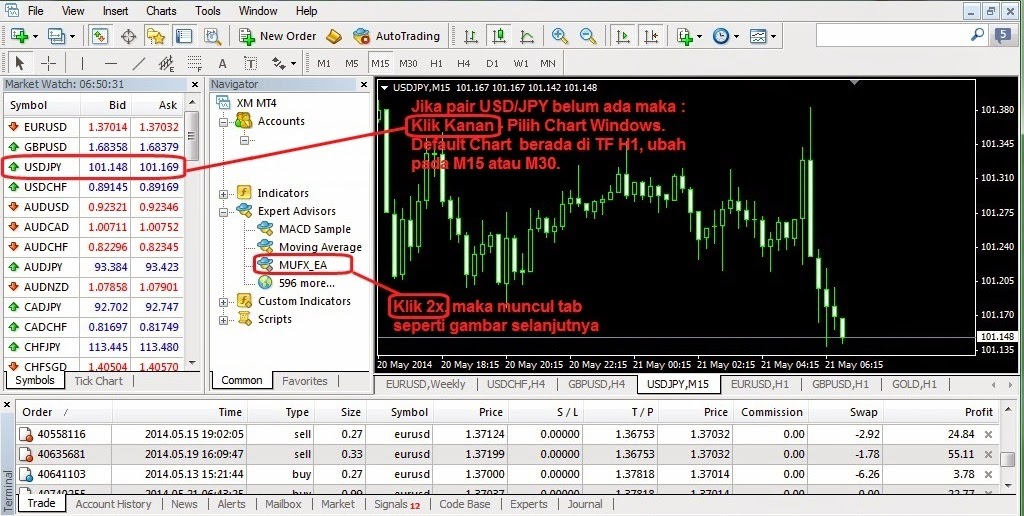1024x516 pixels.
Task: Open the Templates dropdown
Action: tap(762, 36)
